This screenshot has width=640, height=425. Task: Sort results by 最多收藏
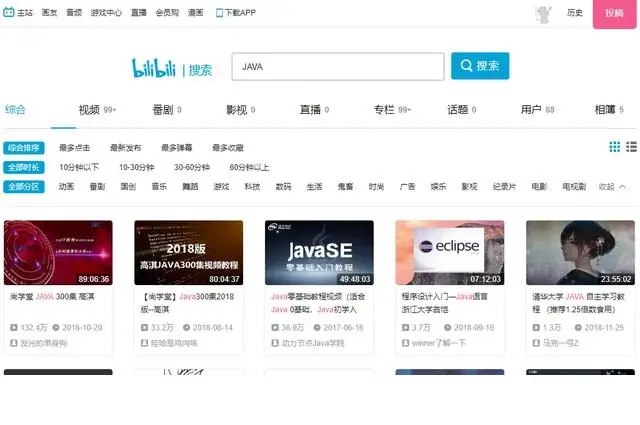(x=228, y=148)
